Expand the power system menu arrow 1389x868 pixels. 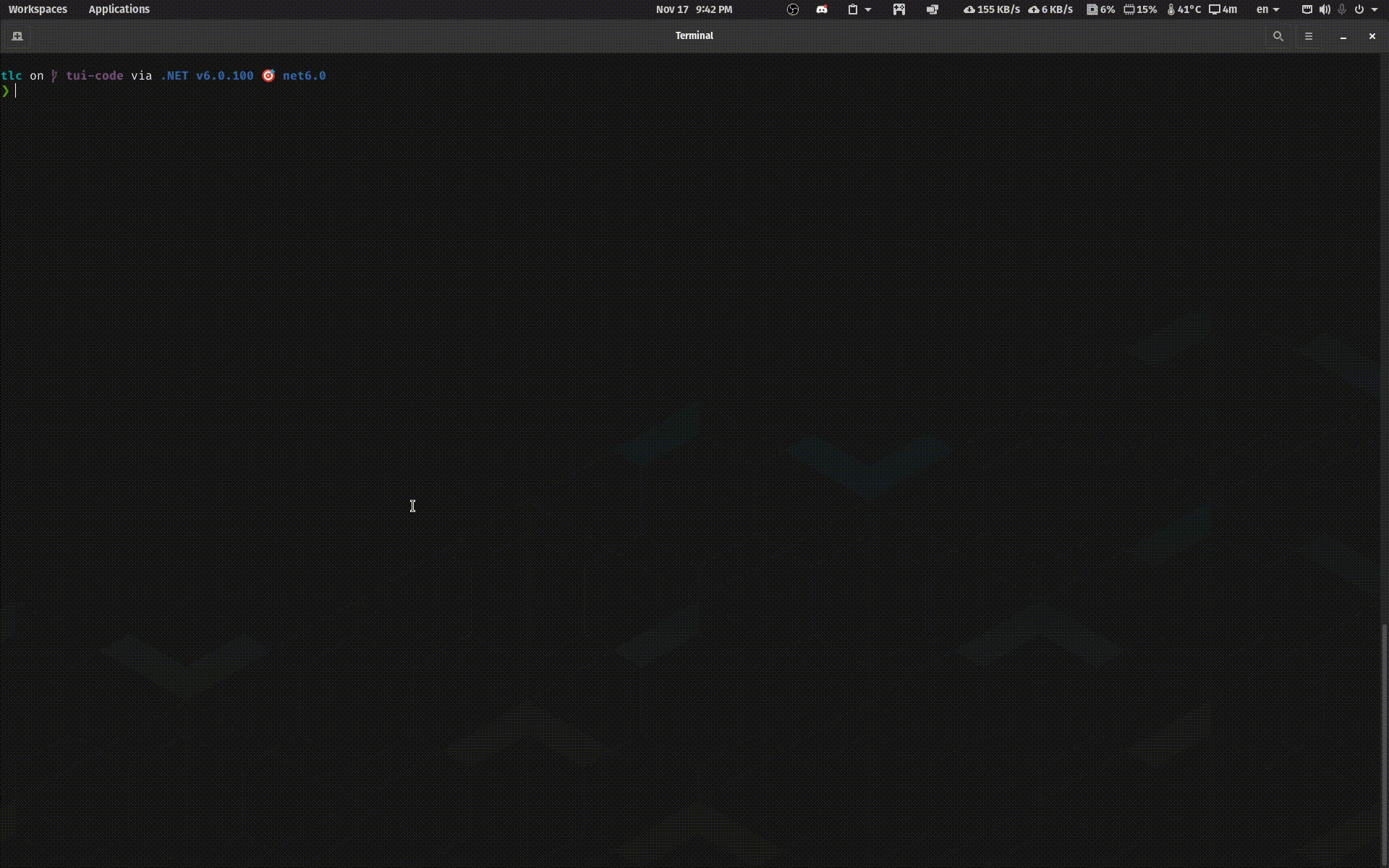click(1374, 9)
